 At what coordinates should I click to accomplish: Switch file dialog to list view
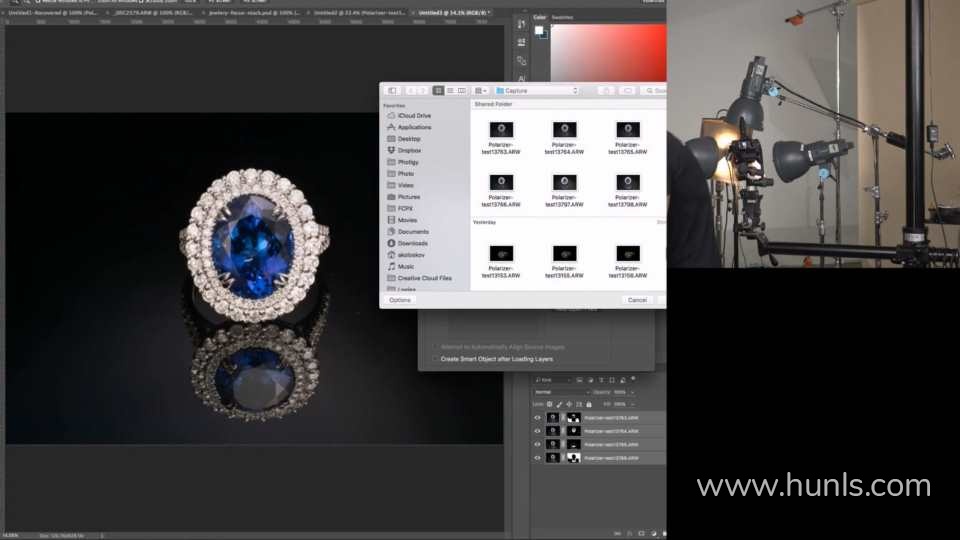450,91
